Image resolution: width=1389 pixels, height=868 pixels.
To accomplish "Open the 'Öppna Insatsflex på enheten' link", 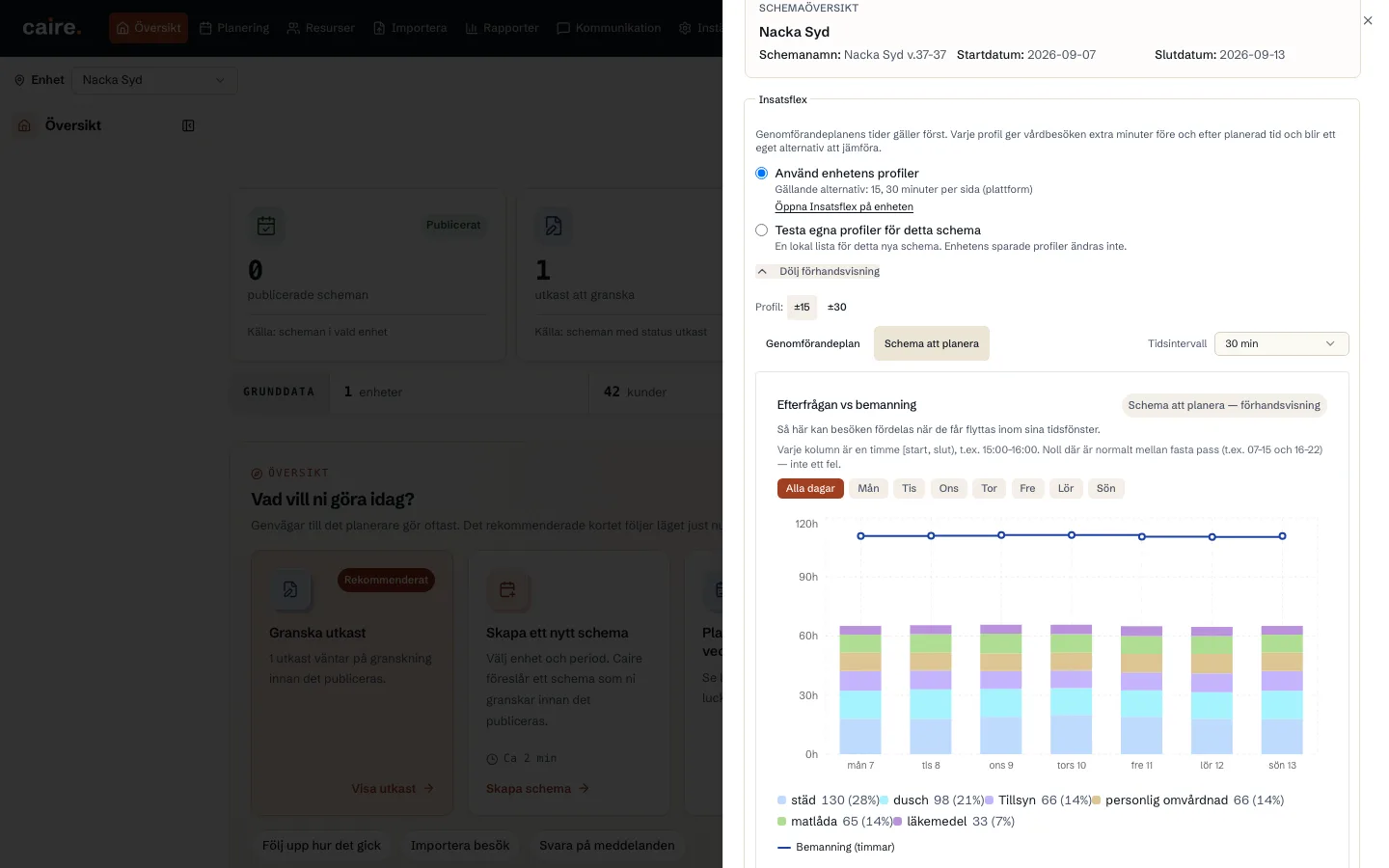I will click(844, 206).
